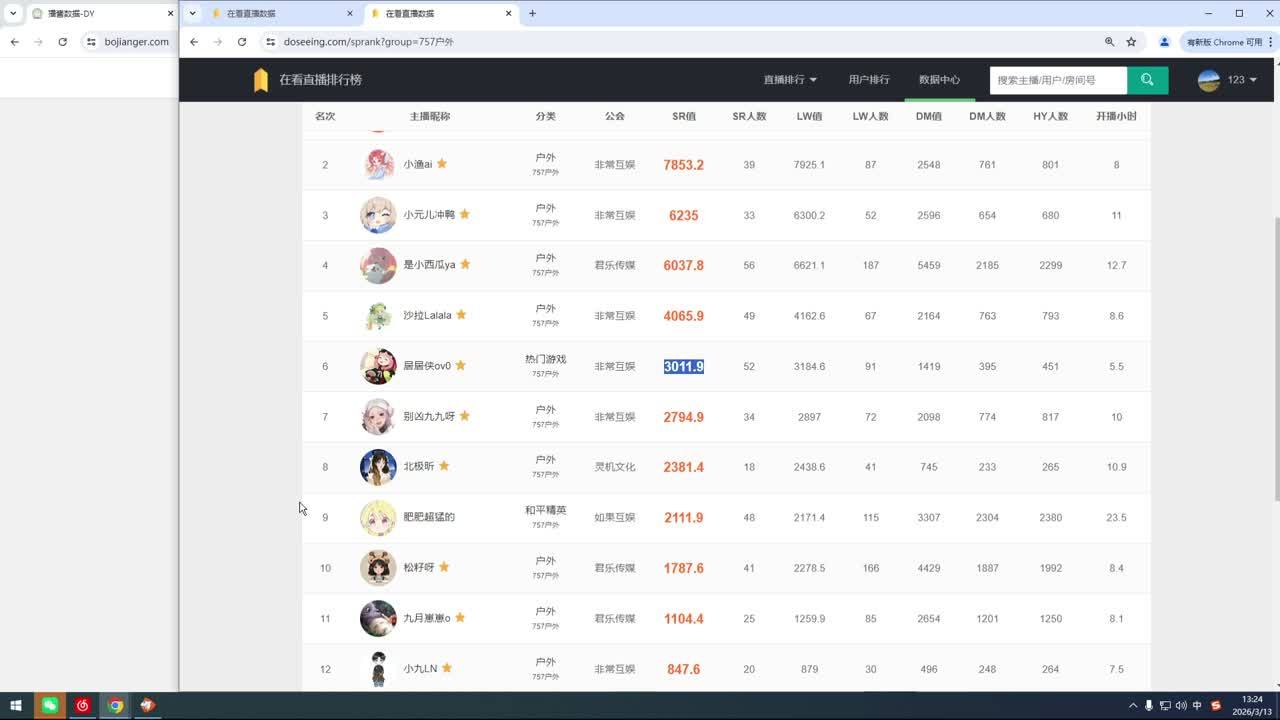Select the 数据中心 menu item
This screenshot has height=720, width=1280.
coord(939,80)
